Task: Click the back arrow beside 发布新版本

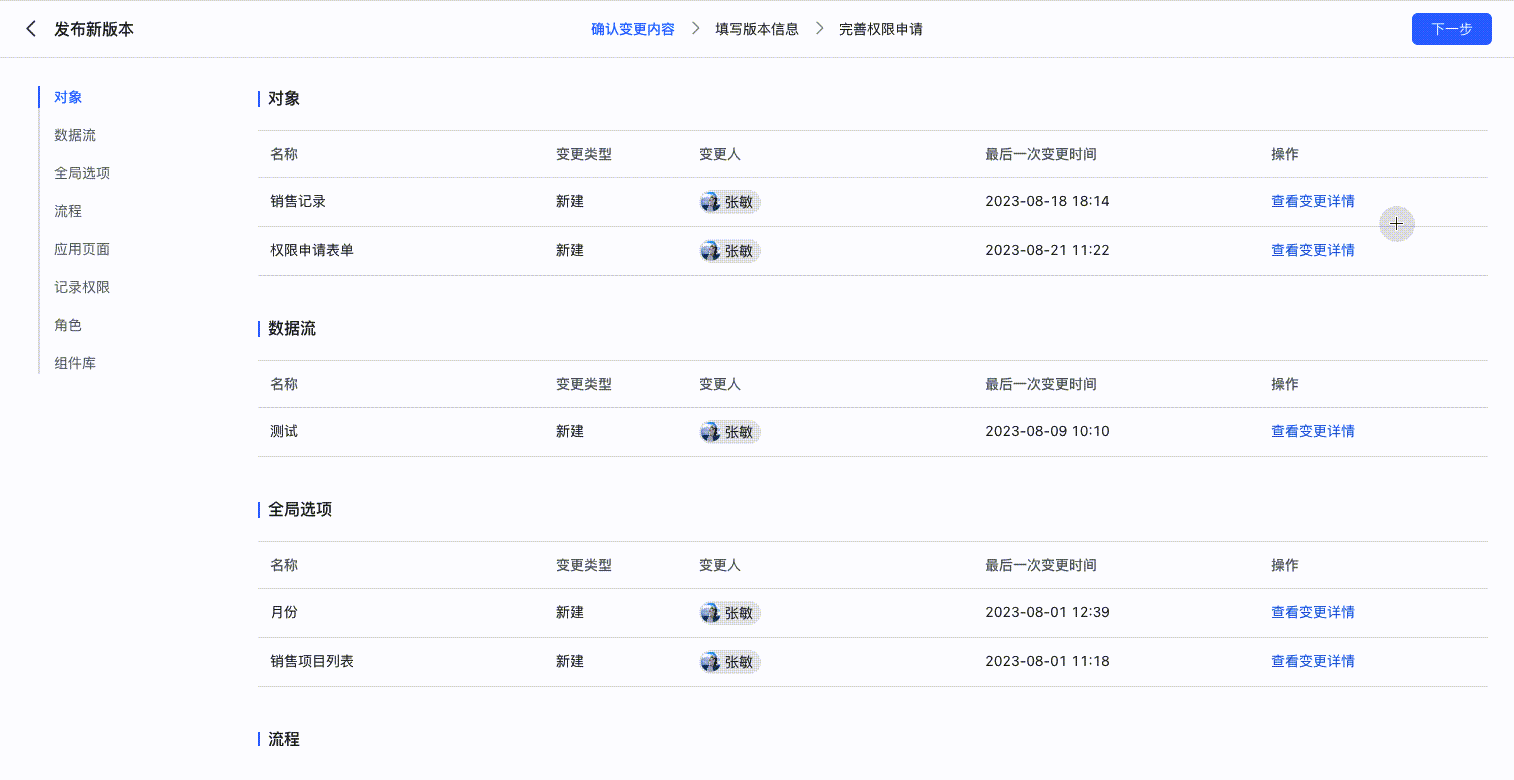Action: coord(31,29)
